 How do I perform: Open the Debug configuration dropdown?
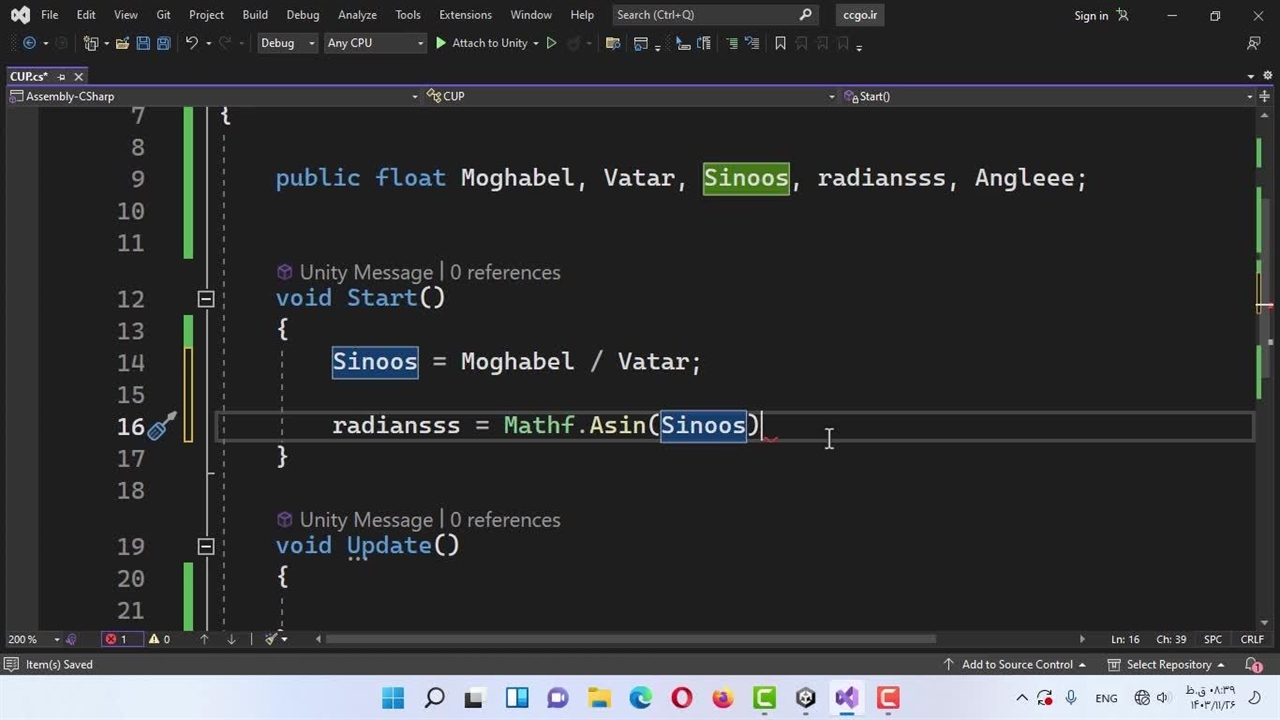287,43
